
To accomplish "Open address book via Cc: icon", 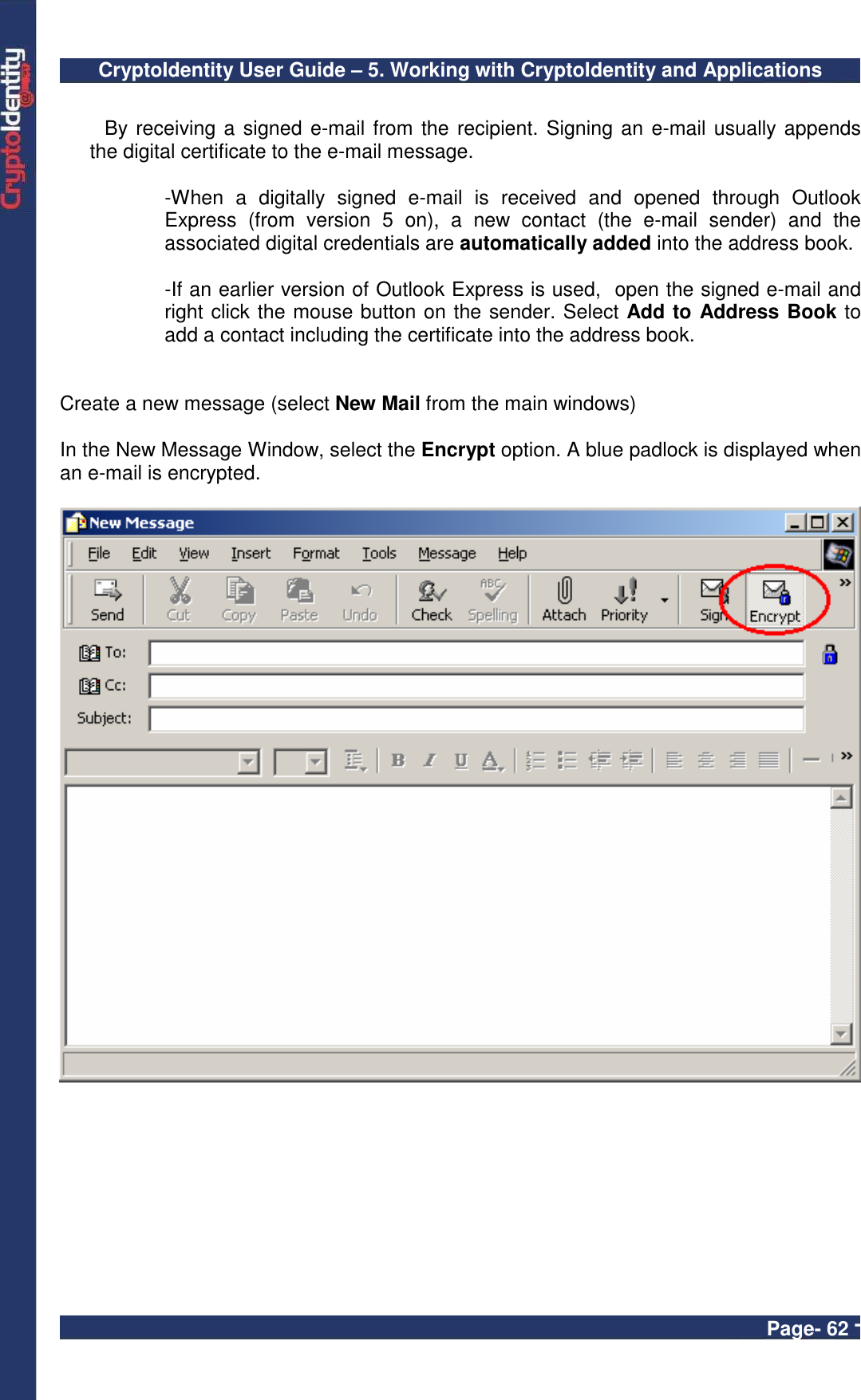I will [89, 685].
